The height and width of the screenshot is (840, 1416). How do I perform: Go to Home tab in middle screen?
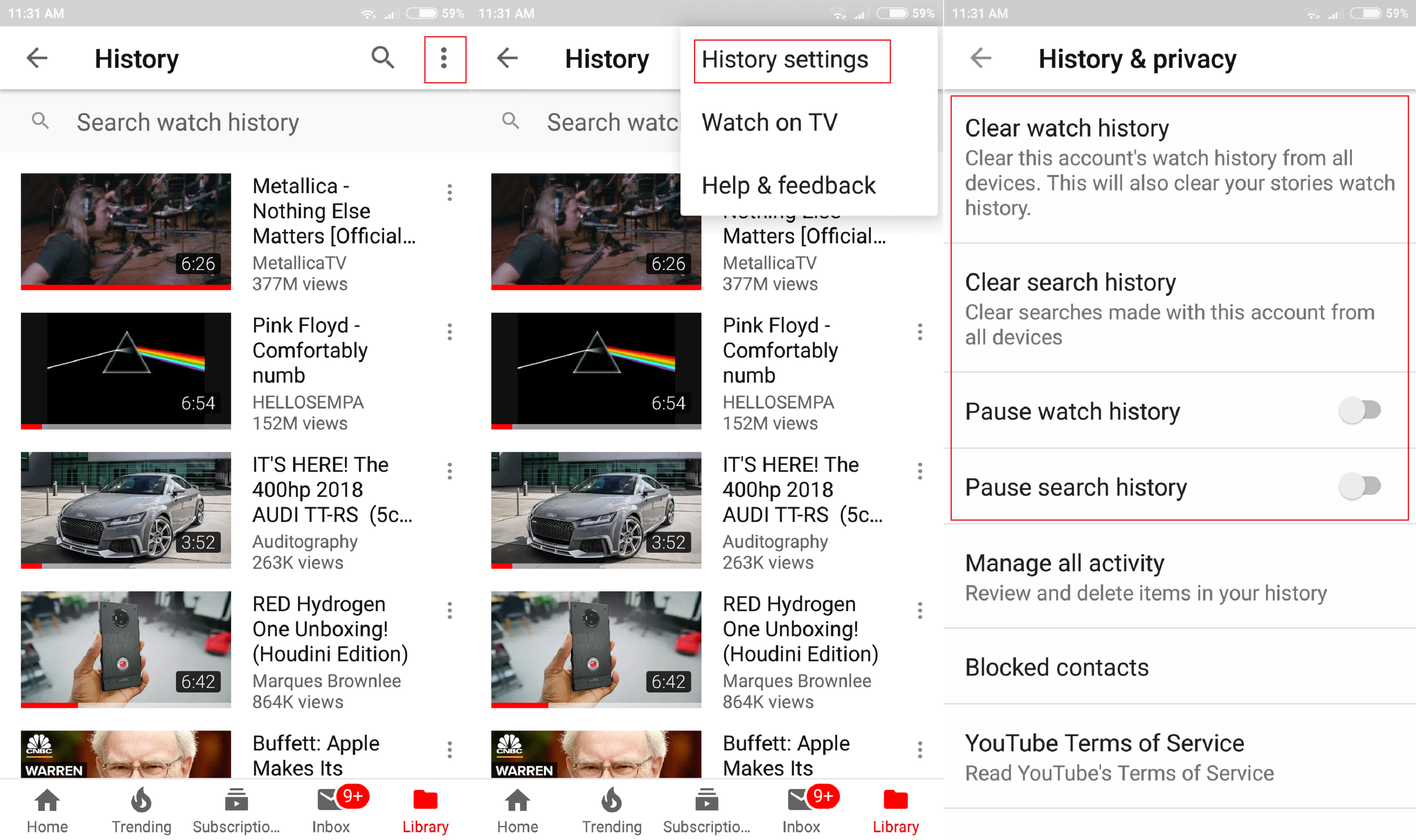click(518, 810)
